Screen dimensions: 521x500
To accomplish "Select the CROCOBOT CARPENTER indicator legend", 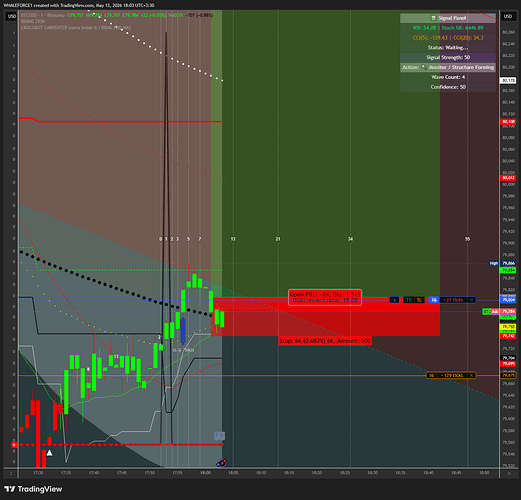I will (76, 28).
